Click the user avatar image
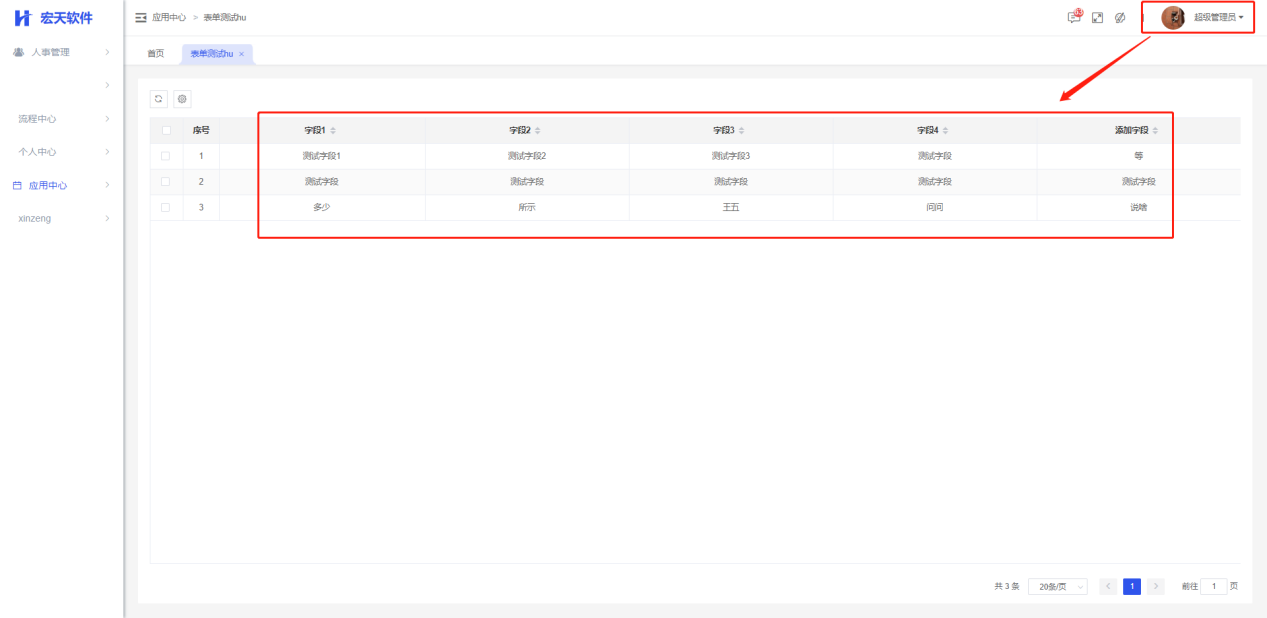 (1173, 18)
